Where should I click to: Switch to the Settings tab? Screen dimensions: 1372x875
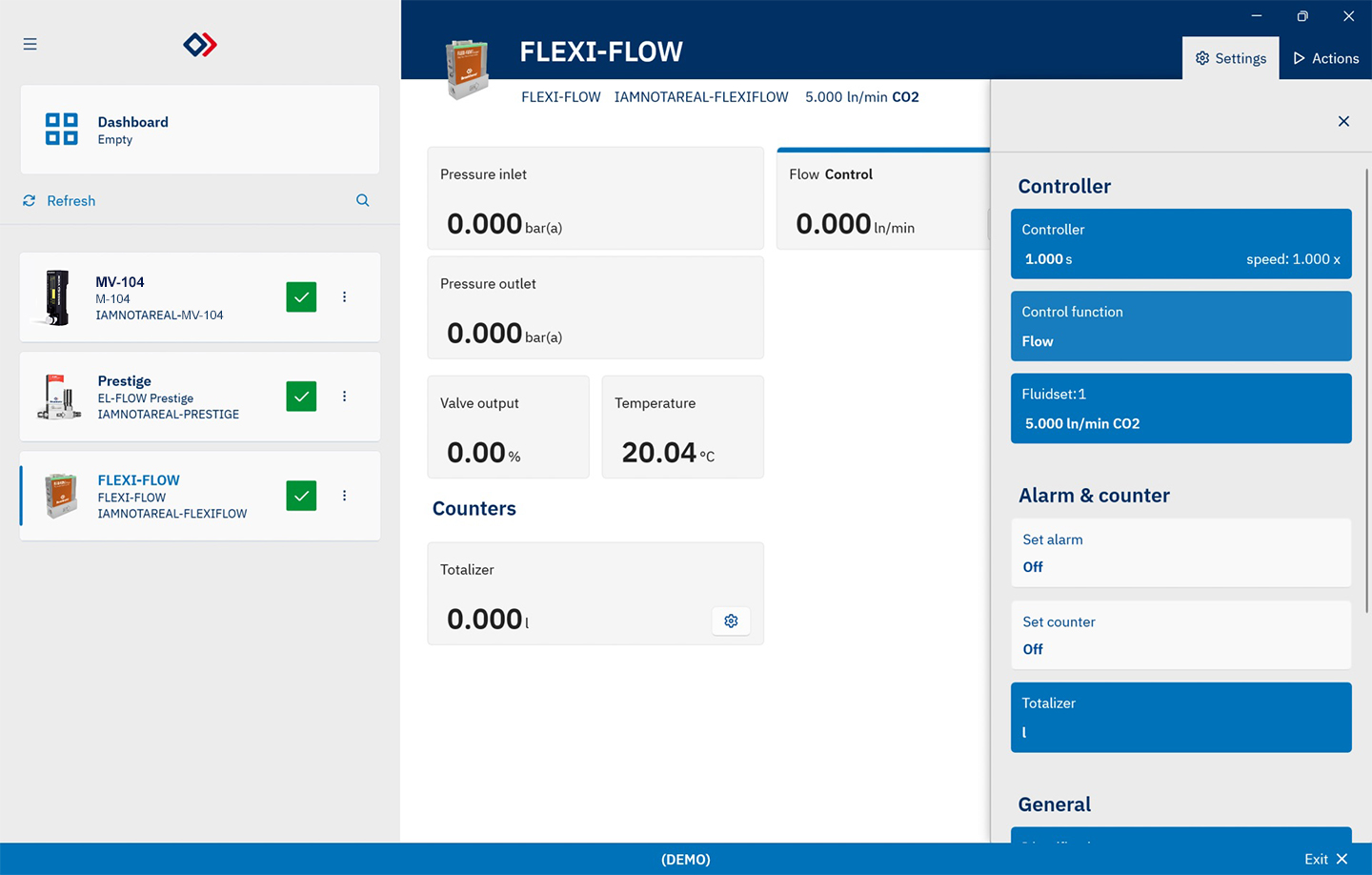tap(1231, 58)
